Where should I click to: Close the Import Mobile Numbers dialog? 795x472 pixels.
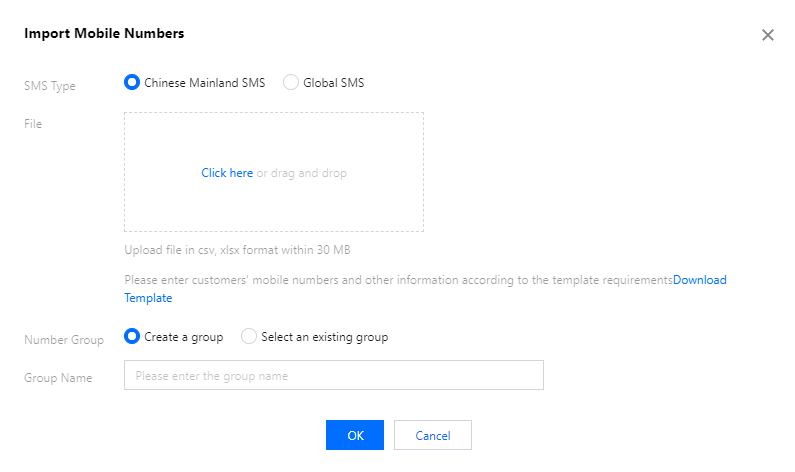768,35
